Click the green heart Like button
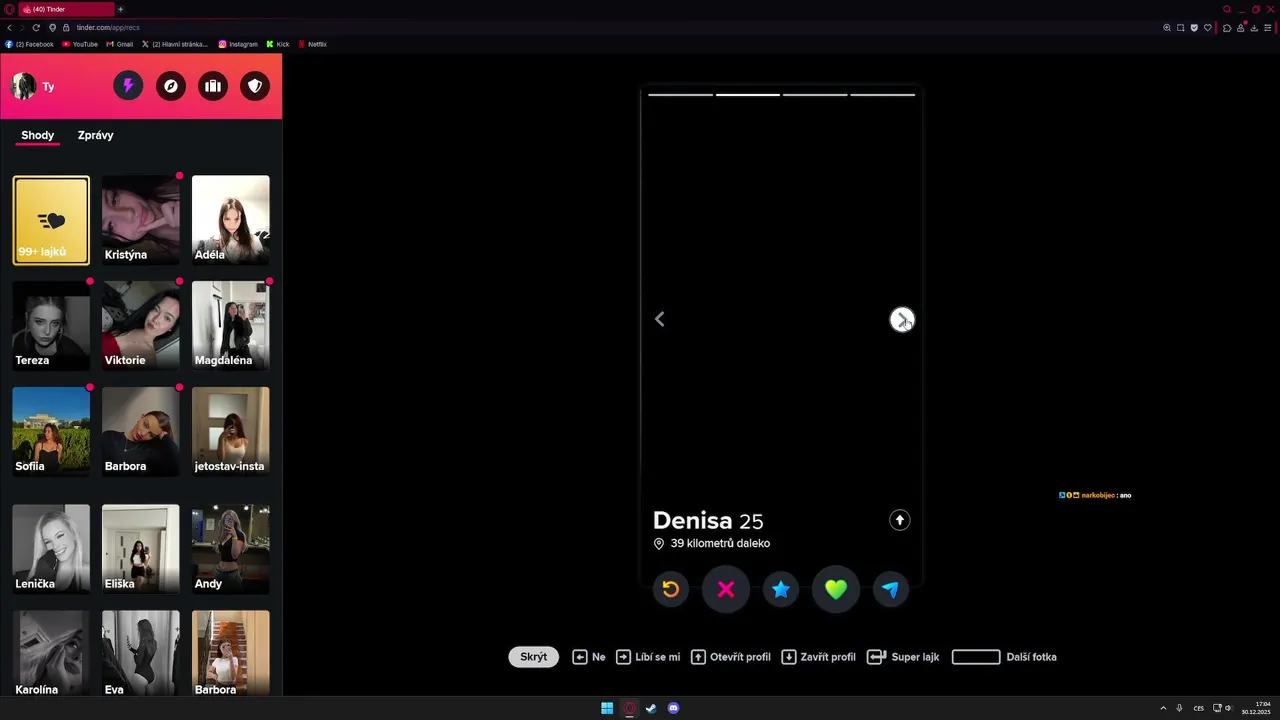 click(x=836, y=589)
